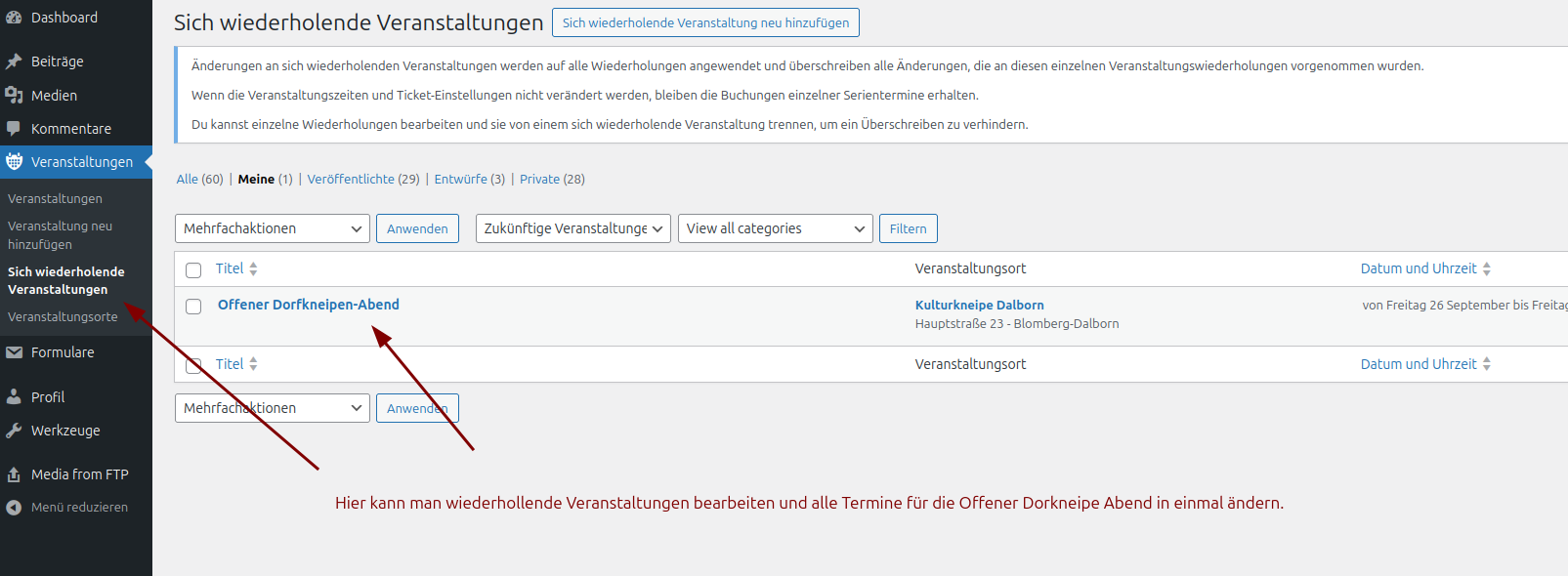The height and width of the screenshot is (576, 1568).
Task: Sort by bottom Titel column header
Action: coord(230,364)
